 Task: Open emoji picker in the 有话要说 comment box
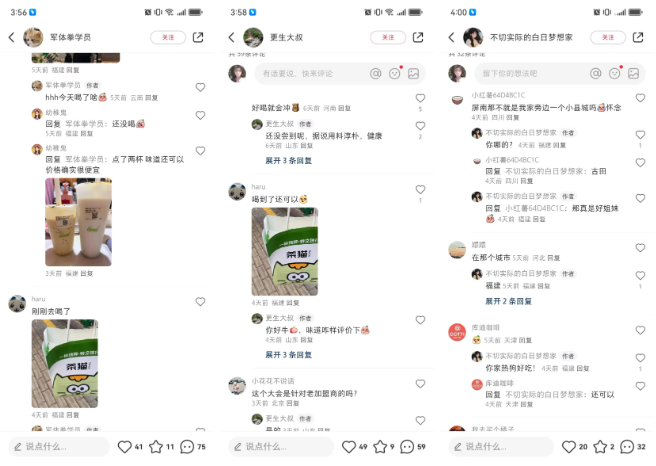coord(395,74)
